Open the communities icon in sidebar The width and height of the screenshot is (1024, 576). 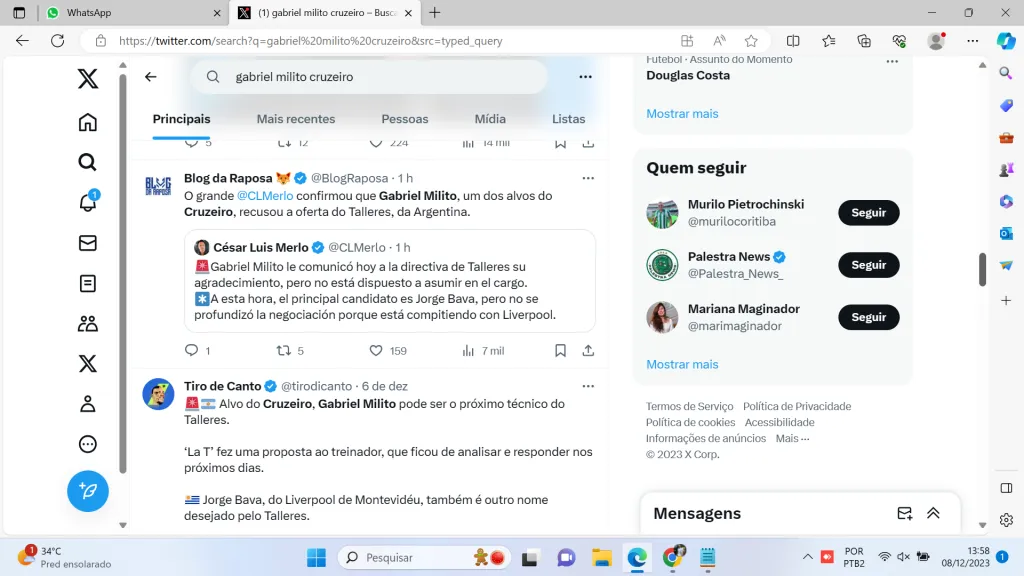[88, 323]
